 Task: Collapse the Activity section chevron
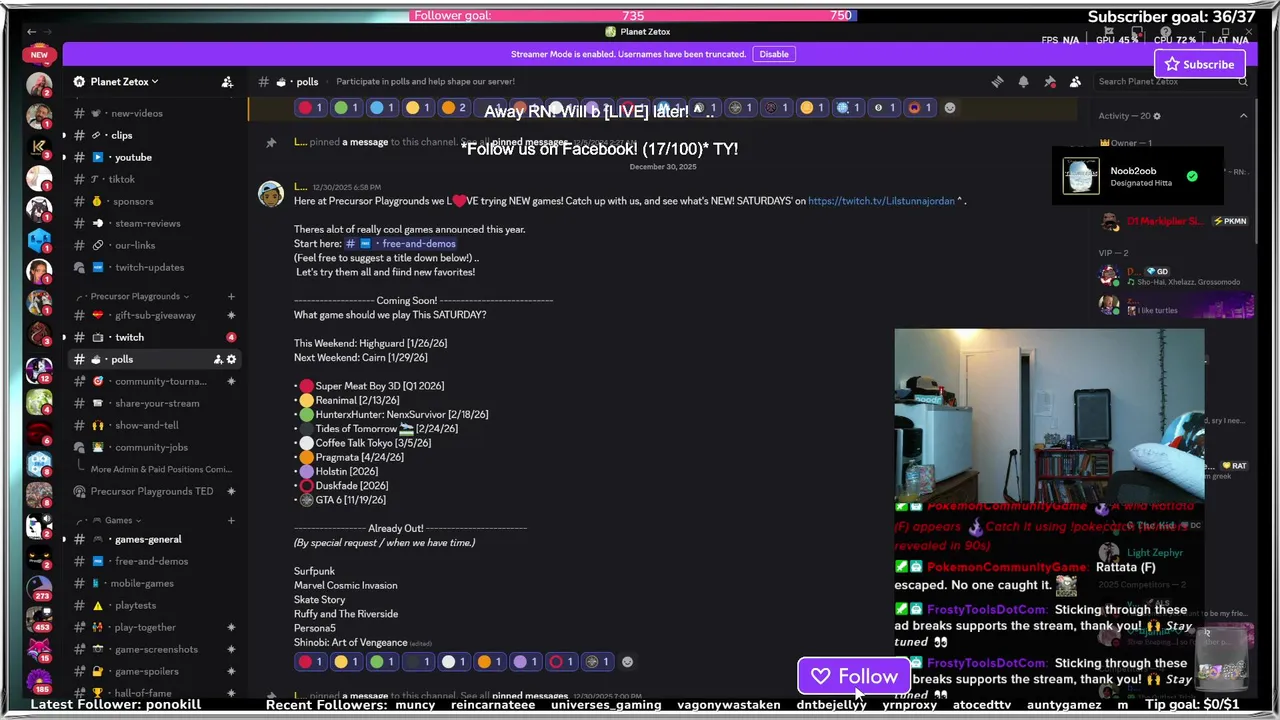click(x=1243, y=116)
